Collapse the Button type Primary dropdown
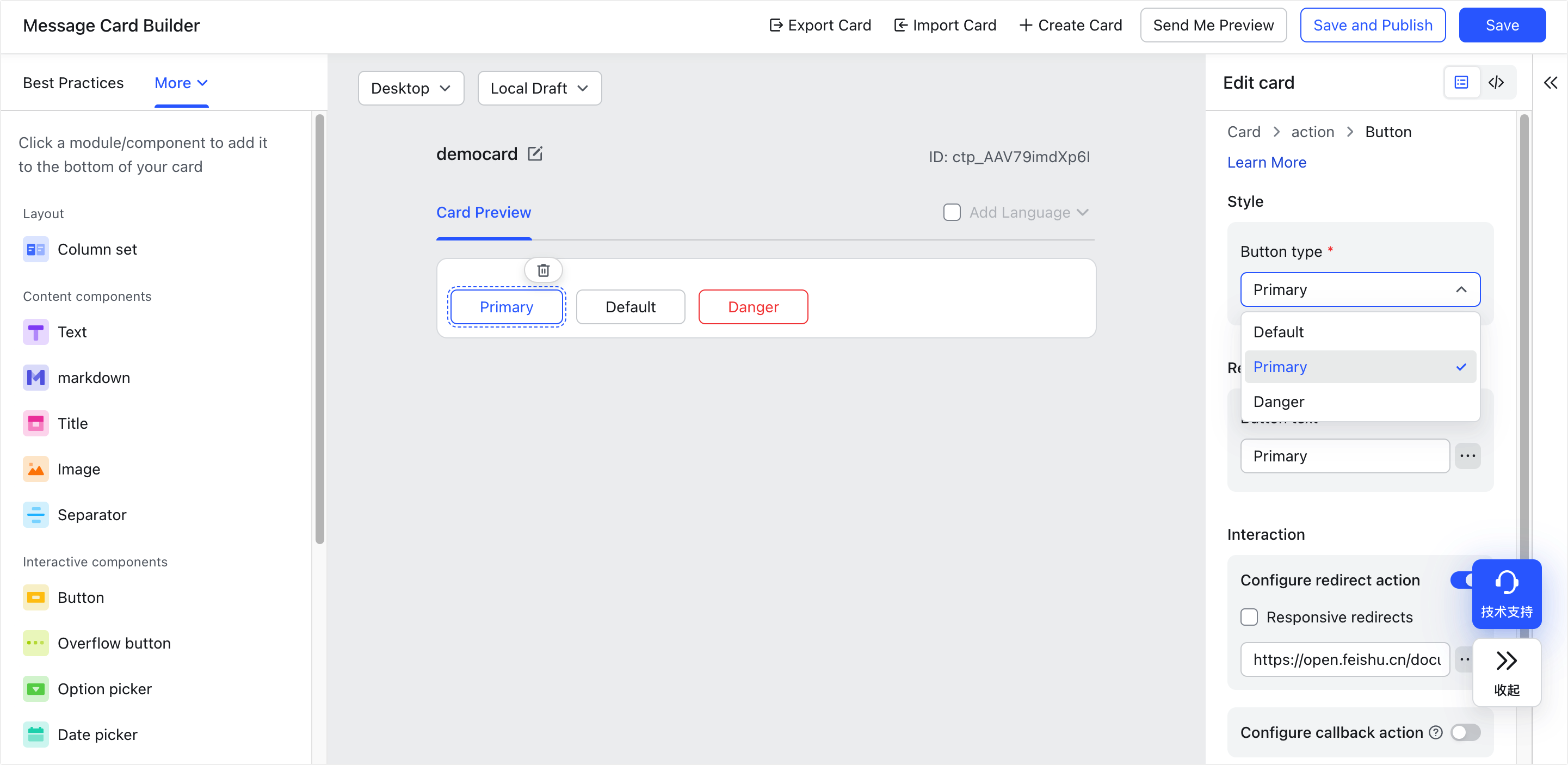The width and height of the screenshot is (1568, 765). point(1359,289)
